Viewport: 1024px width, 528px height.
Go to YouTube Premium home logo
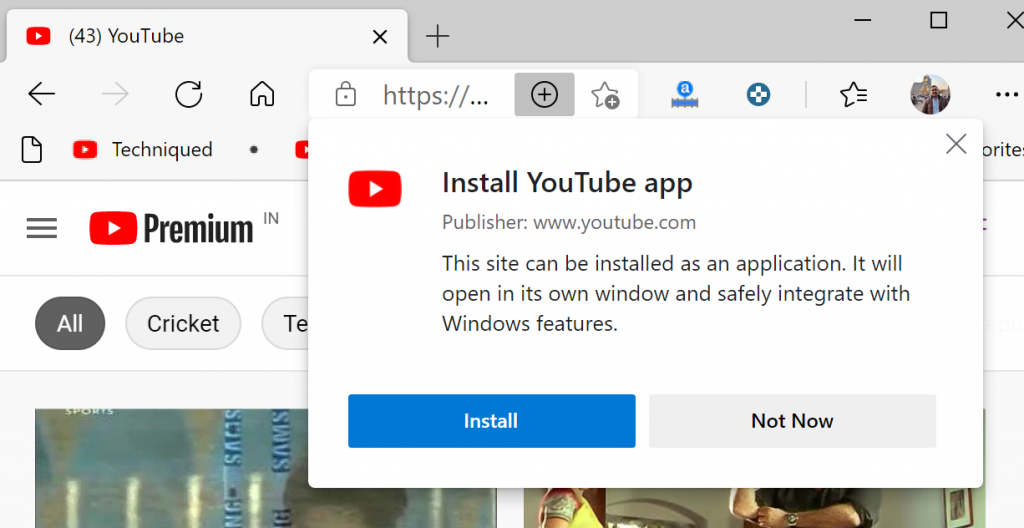(171, 229)
